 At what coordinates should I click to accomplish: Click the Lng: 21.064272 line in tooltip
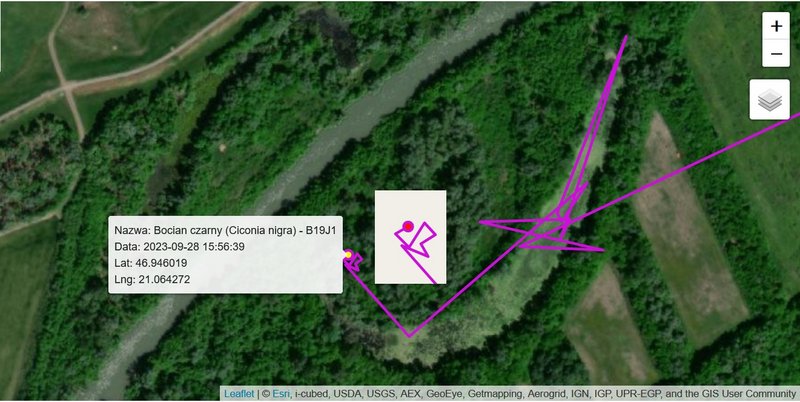click(152, 279)
